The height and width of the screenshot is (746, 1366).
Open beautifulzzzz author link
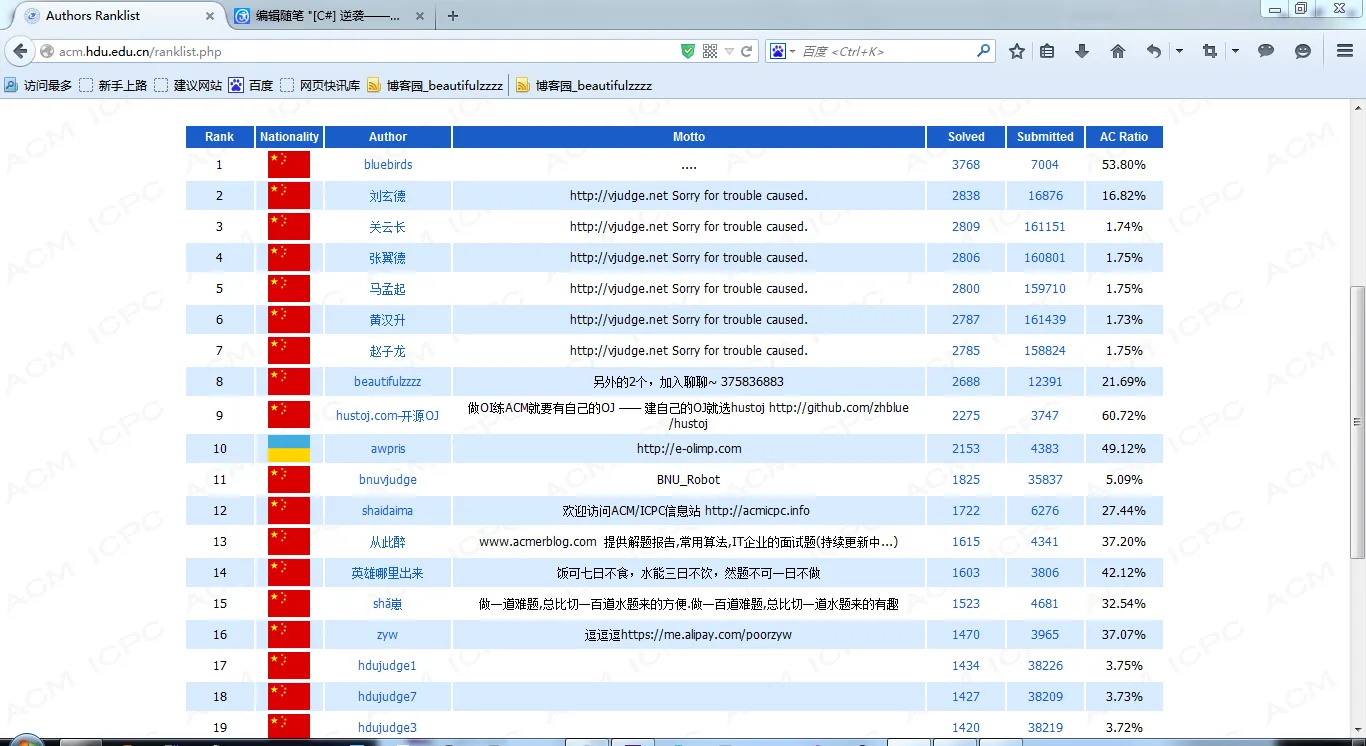[x=388, y=382]
